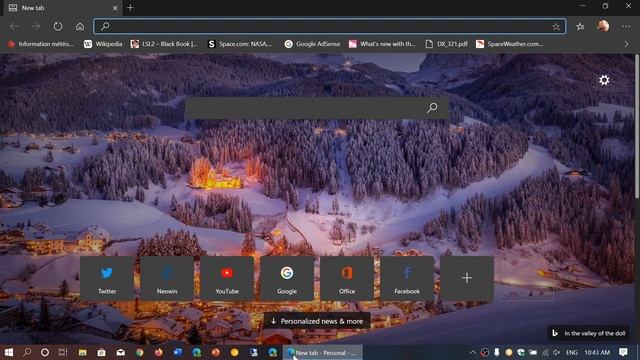Open the YouTube quick link tile
Image resolution: width=640 pixels, height=360 pixels.
point(227,278)
